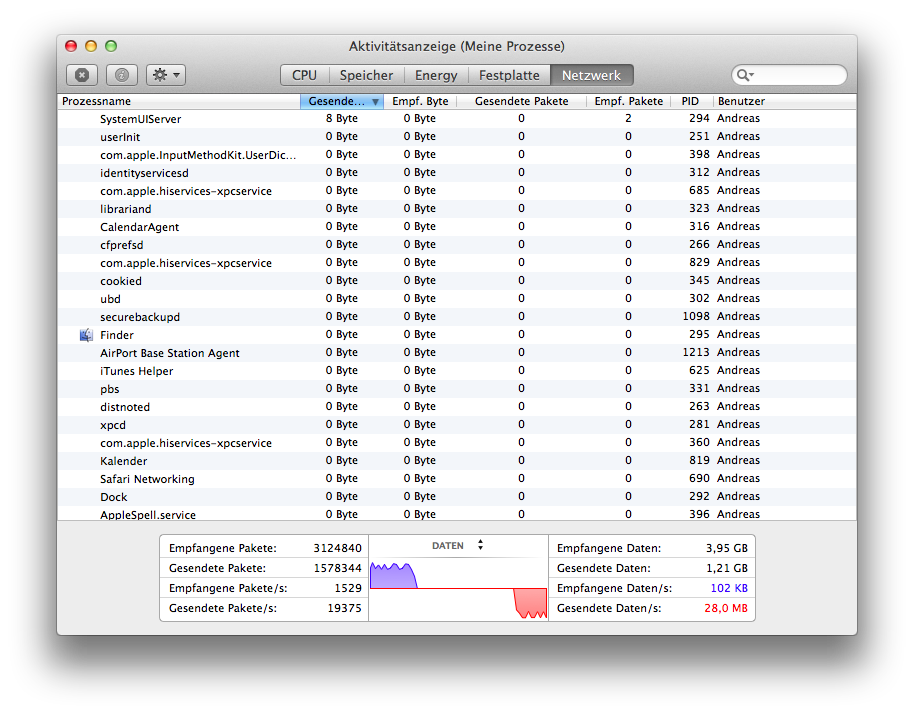Select AirPort Base Station Agent row
The width and height of the screenshot is (914, 714).
tap(457, 353)
